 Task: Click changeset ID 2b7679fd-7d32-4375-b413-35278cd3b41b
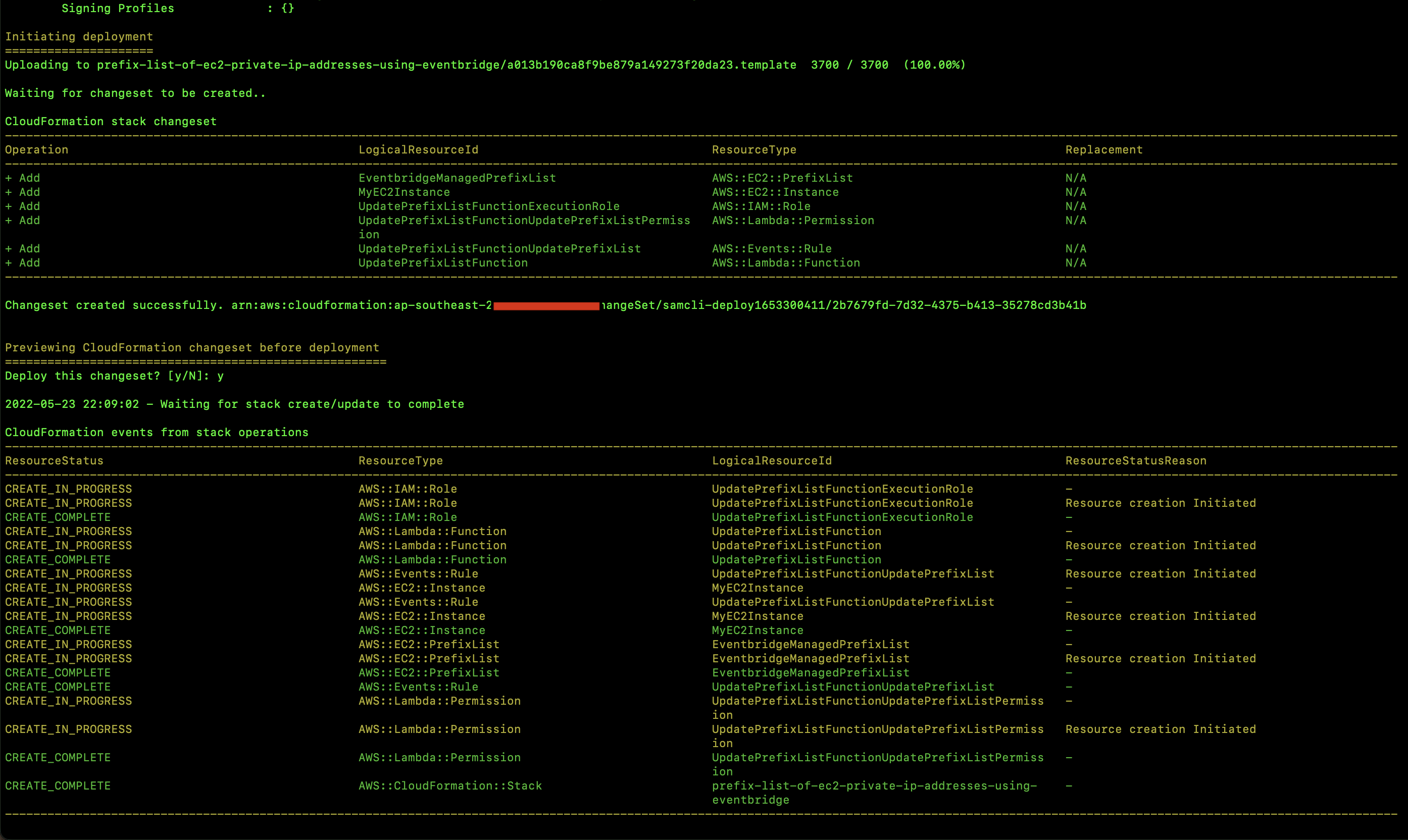[959, 305]
